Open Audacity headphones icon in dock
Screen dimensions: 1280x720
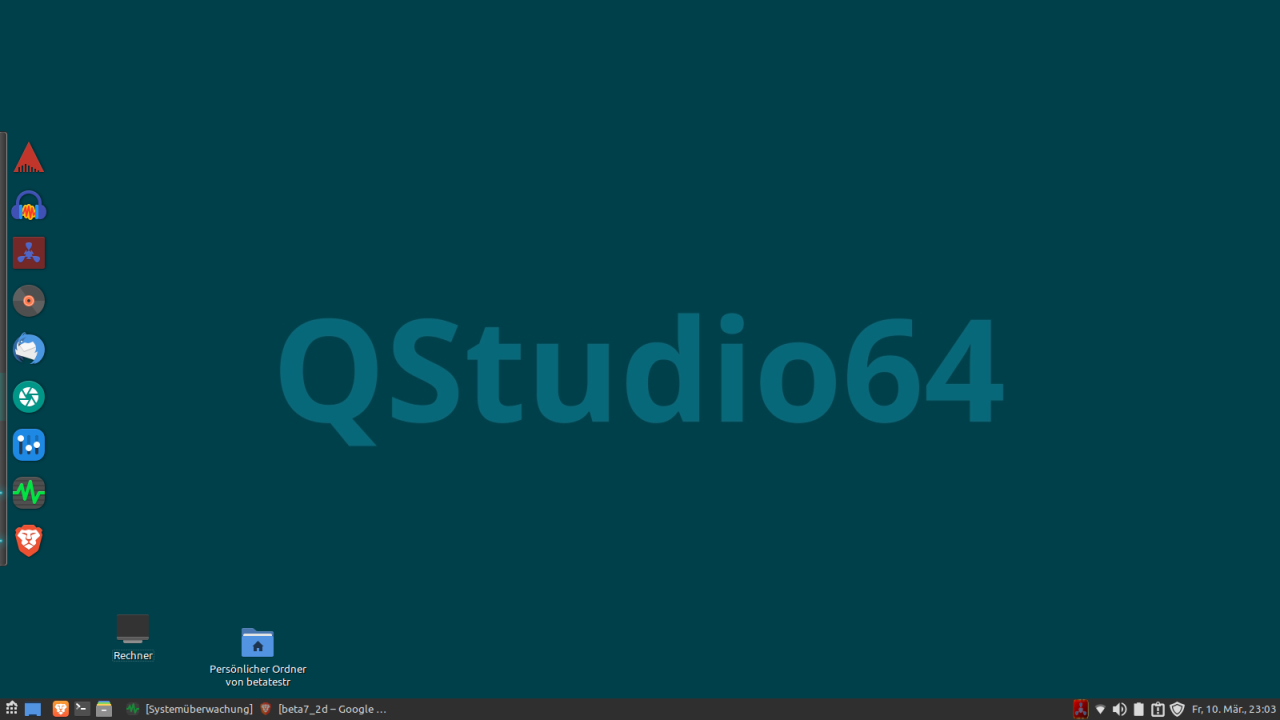(28, 206)
